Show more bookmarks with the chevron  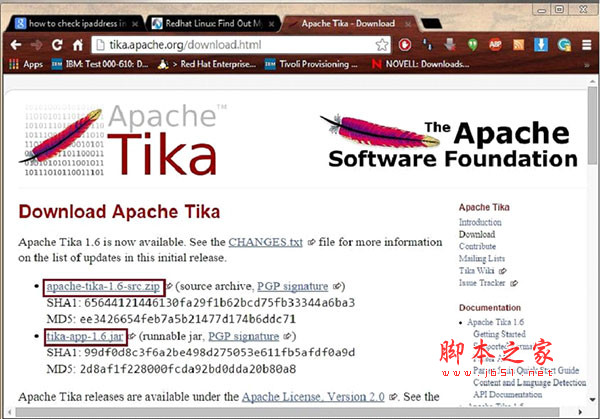click(586, 65)
